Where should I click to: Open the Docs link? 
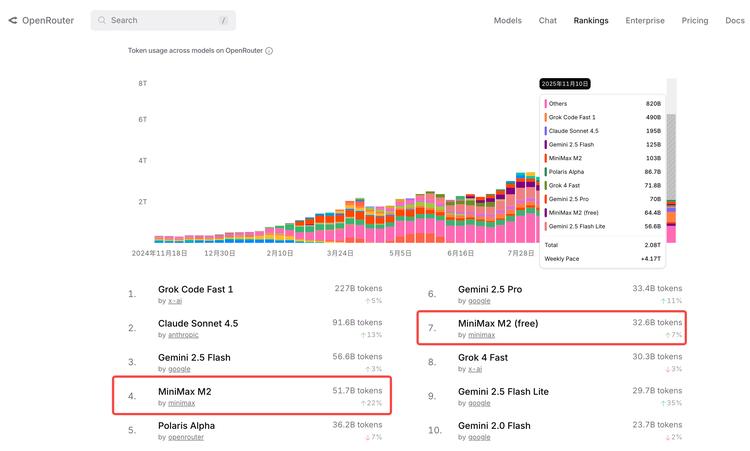click(734, 20)
